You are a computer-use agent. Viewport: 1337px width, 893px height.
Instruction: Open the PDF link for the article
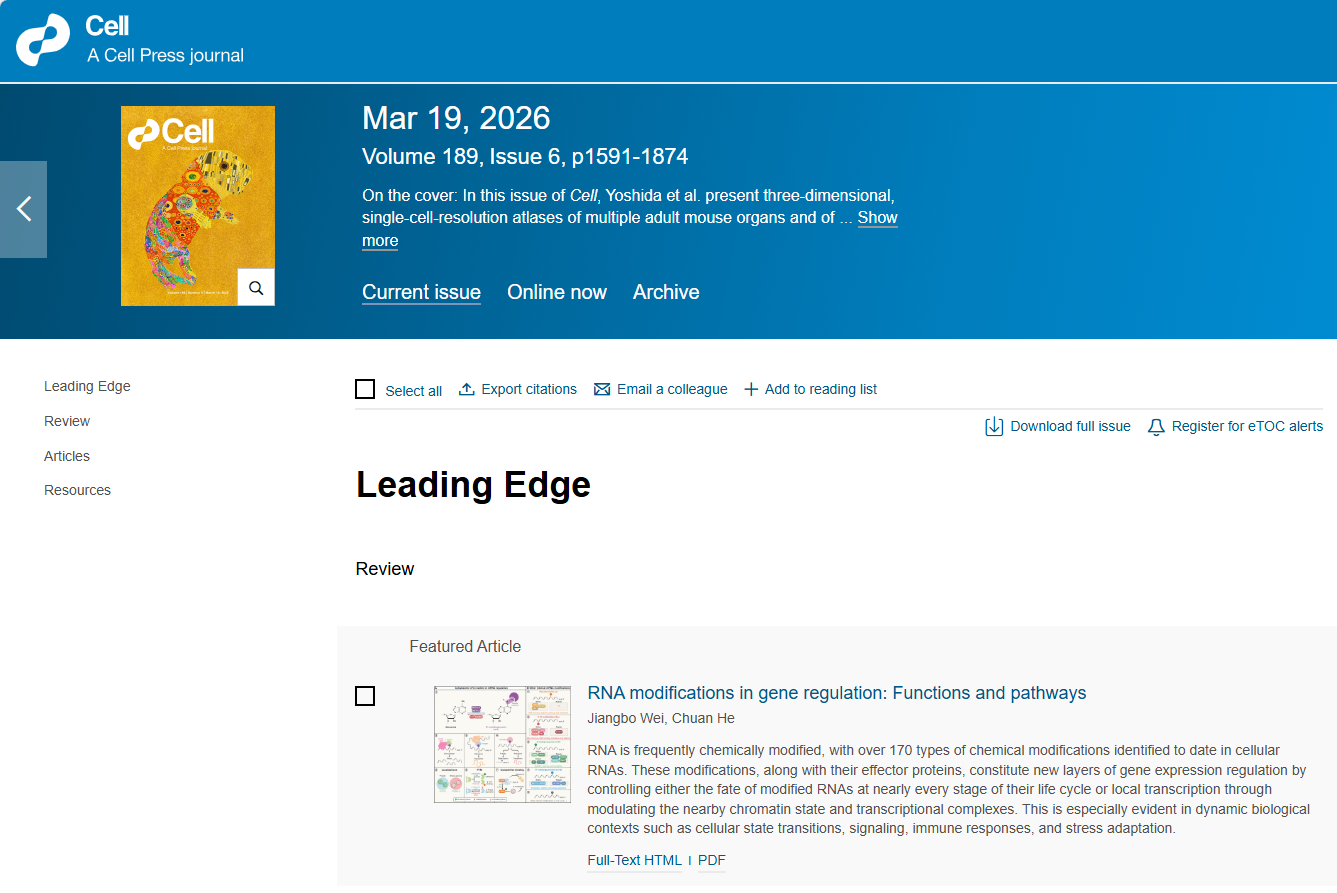point(711,860)
